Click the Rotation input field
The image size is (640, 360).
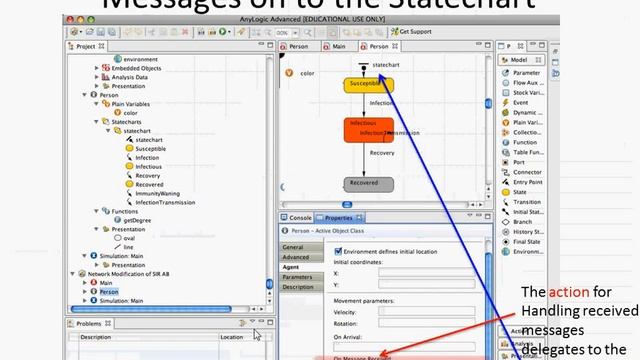coord(427,323)
